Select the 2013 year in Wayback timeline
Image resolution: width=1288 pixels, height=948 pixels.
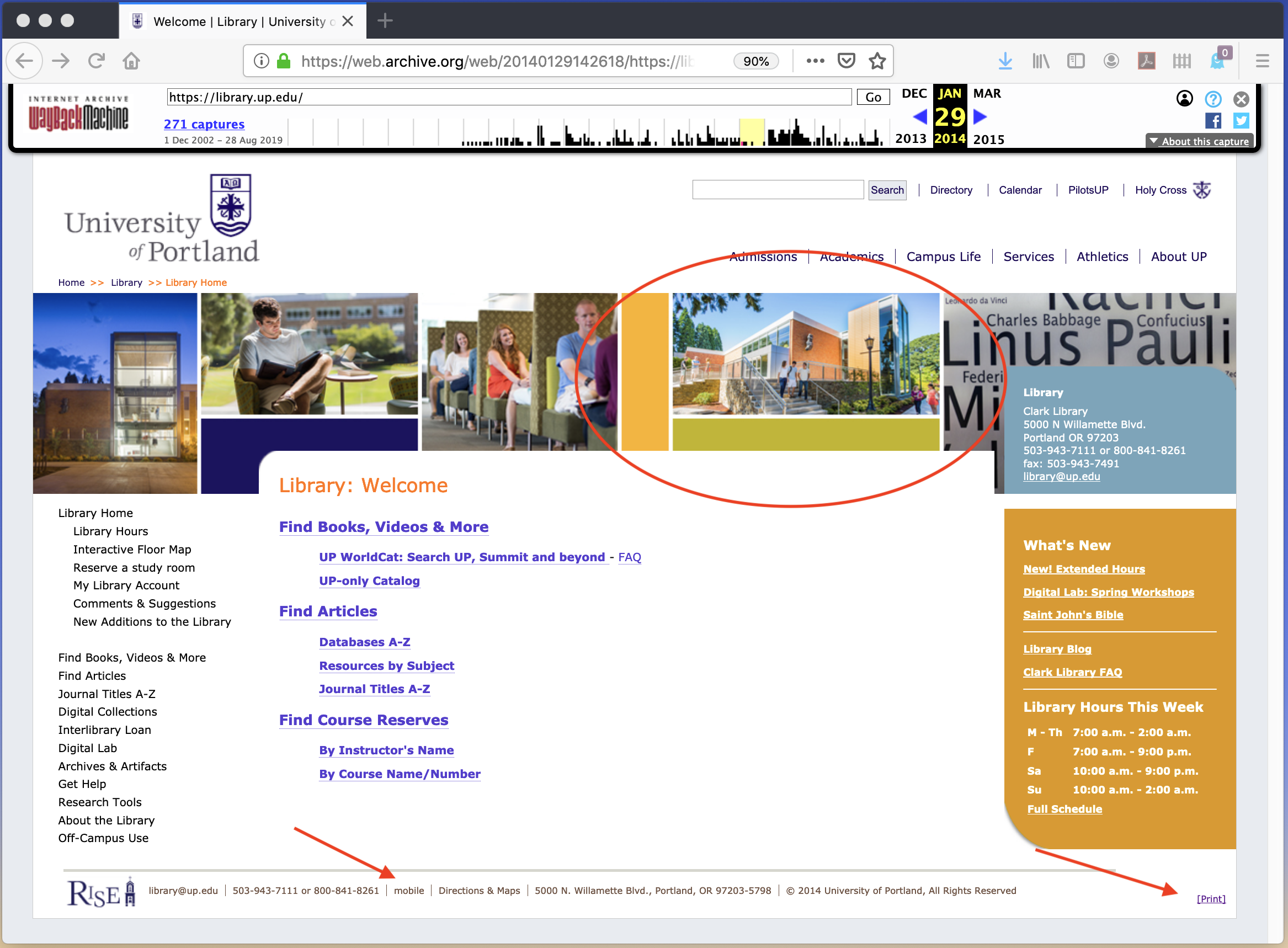pyautogui.click(x=911, y=139)
